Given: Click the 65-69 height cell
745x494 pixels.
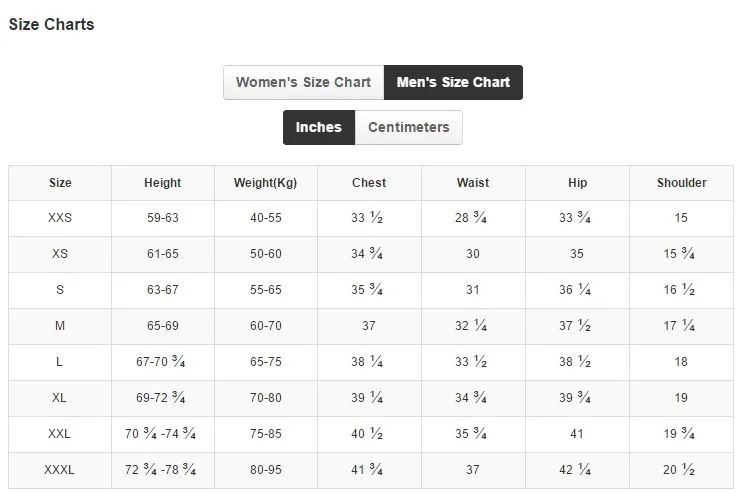Looking at the screenshot, I should (163, 326).
